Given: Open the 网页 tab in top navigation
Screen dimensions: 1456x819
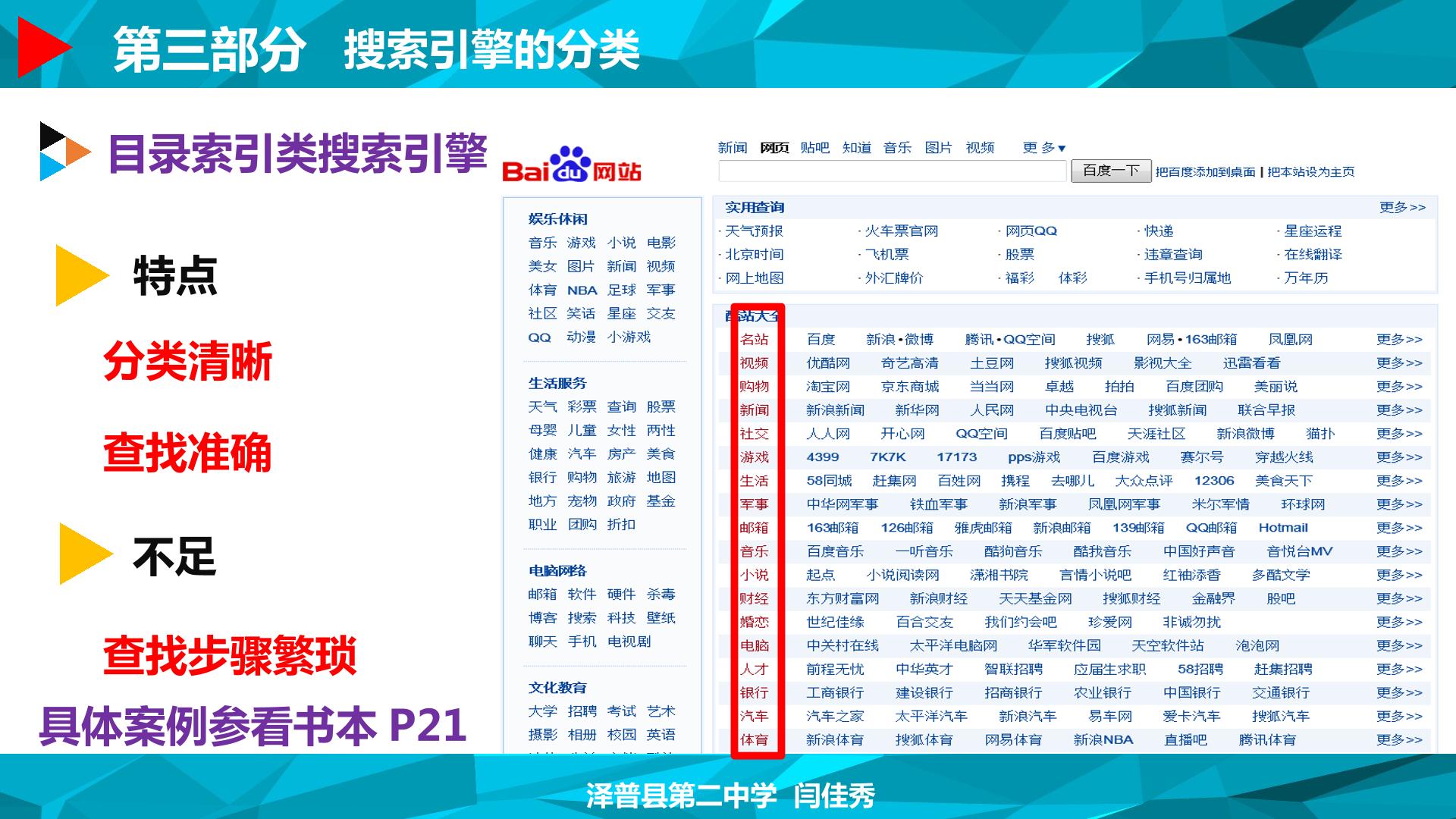Looking at the screenshot, I should coord(774,148).
